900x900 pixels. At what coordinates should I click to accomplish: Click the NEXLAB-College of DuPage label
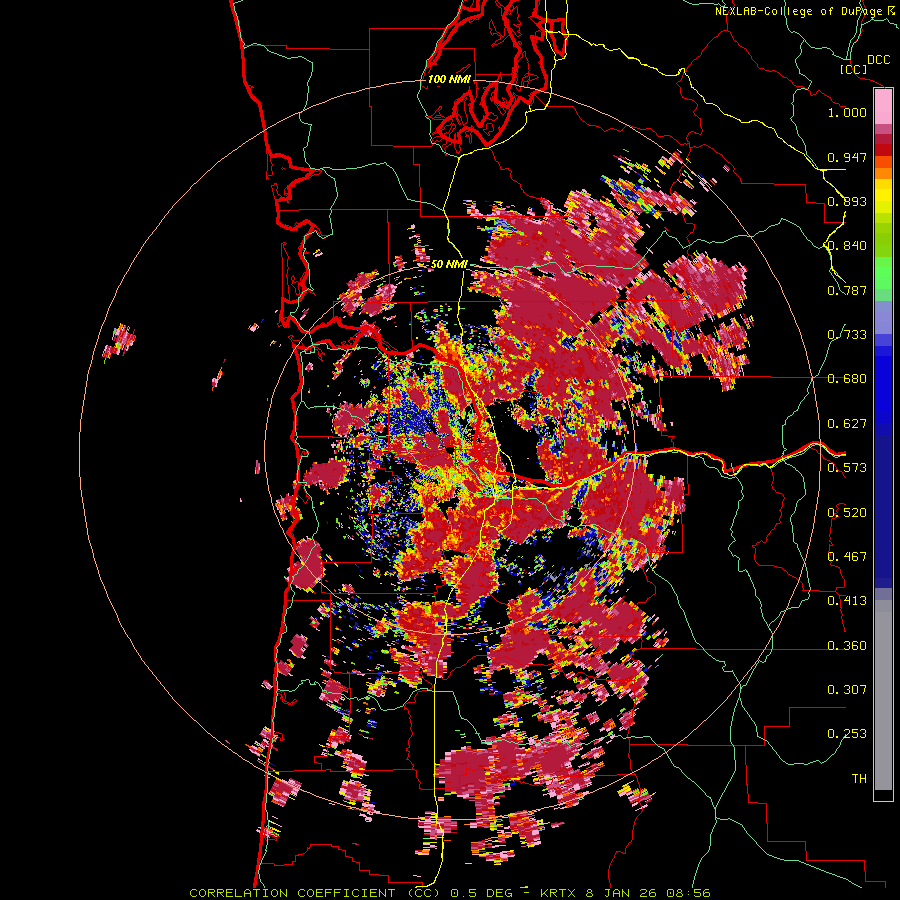click(x=799, y=11)
